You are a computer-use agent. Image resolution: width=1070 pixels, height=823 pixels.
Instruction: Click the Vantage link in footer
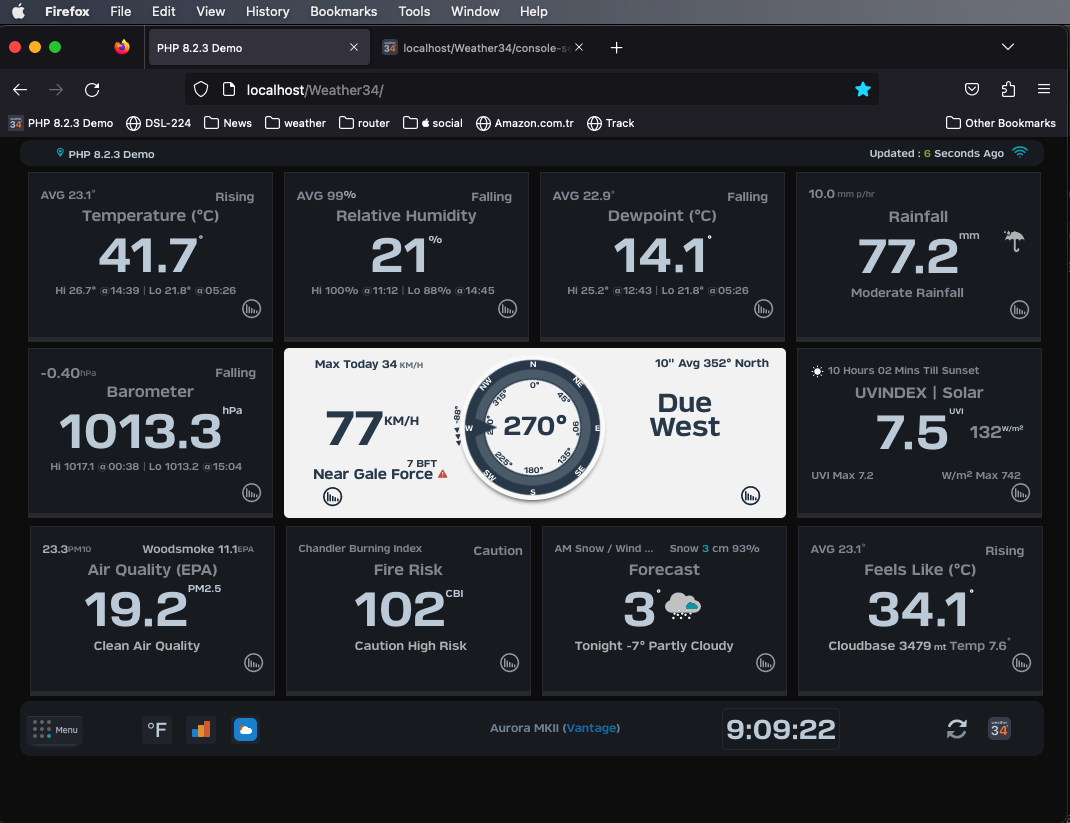(x=592, y=727)
